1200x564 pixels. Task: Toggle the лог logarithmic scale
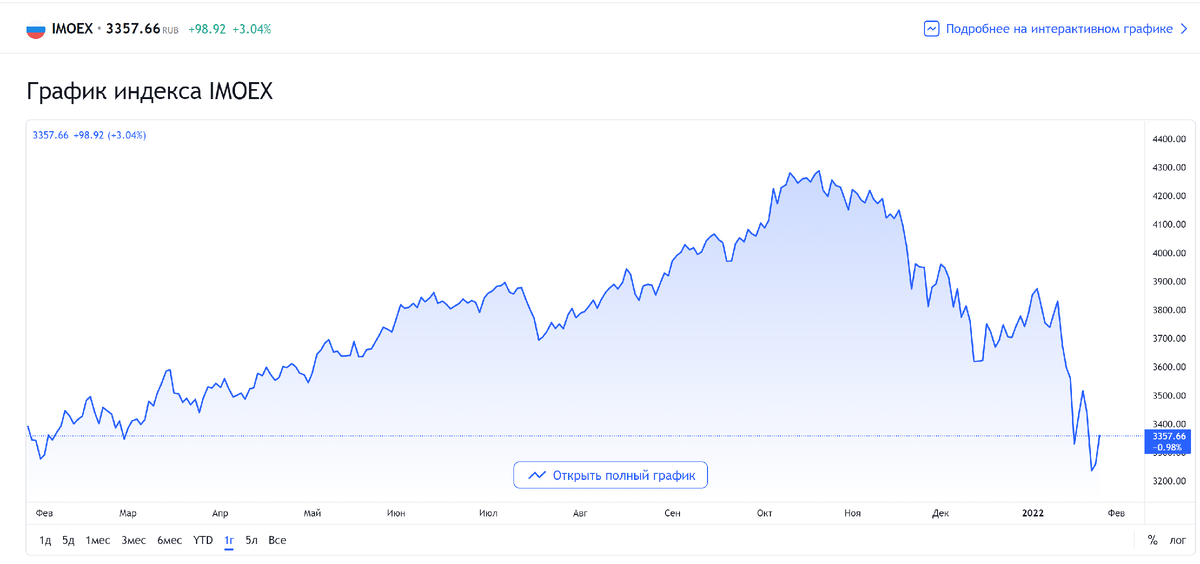(1177, 540)
